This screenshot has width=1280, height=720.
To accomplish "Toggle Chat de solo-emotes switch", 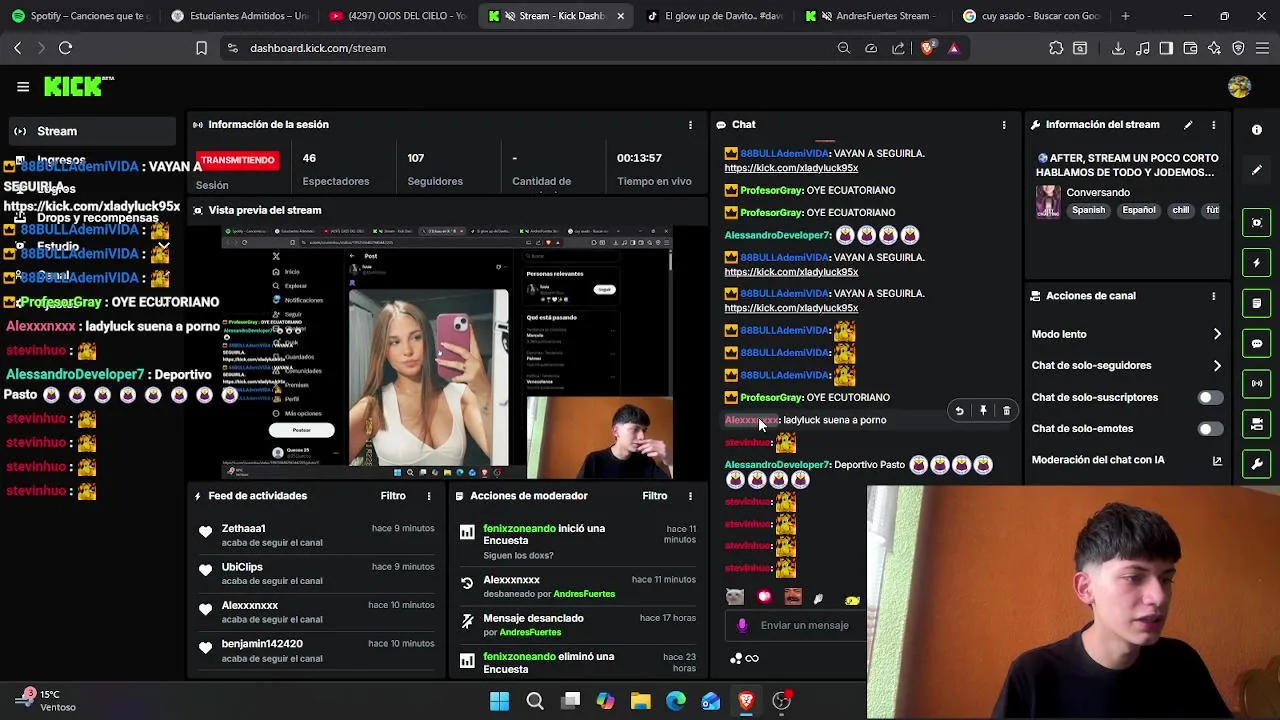I will [1209, 429].
